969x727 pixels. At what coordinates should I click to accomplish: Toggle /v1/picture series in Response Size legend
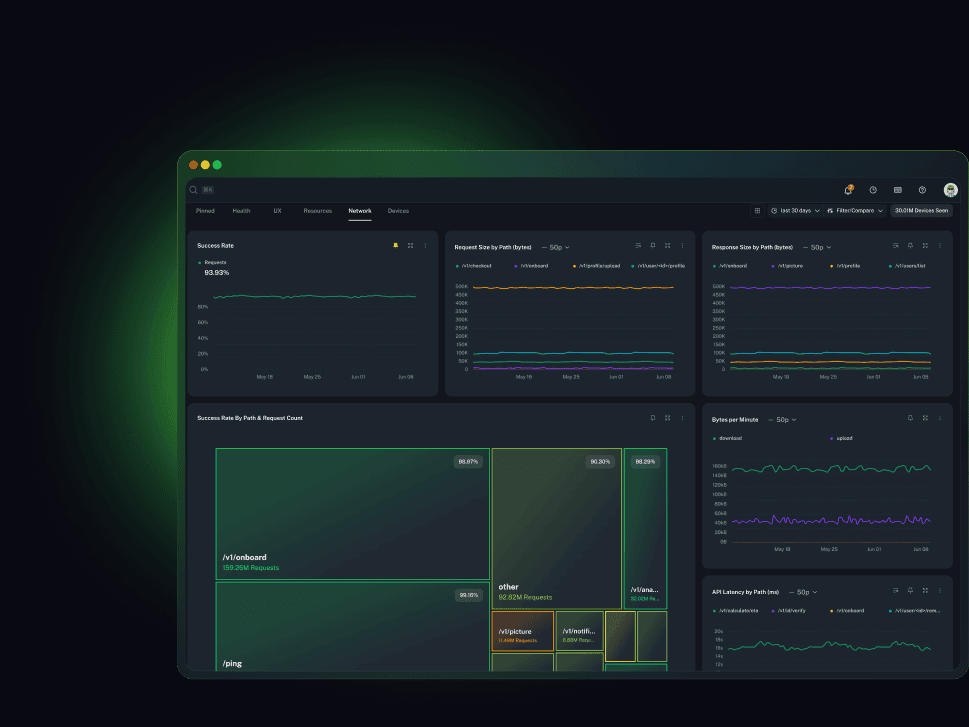(x=787, y=266)
